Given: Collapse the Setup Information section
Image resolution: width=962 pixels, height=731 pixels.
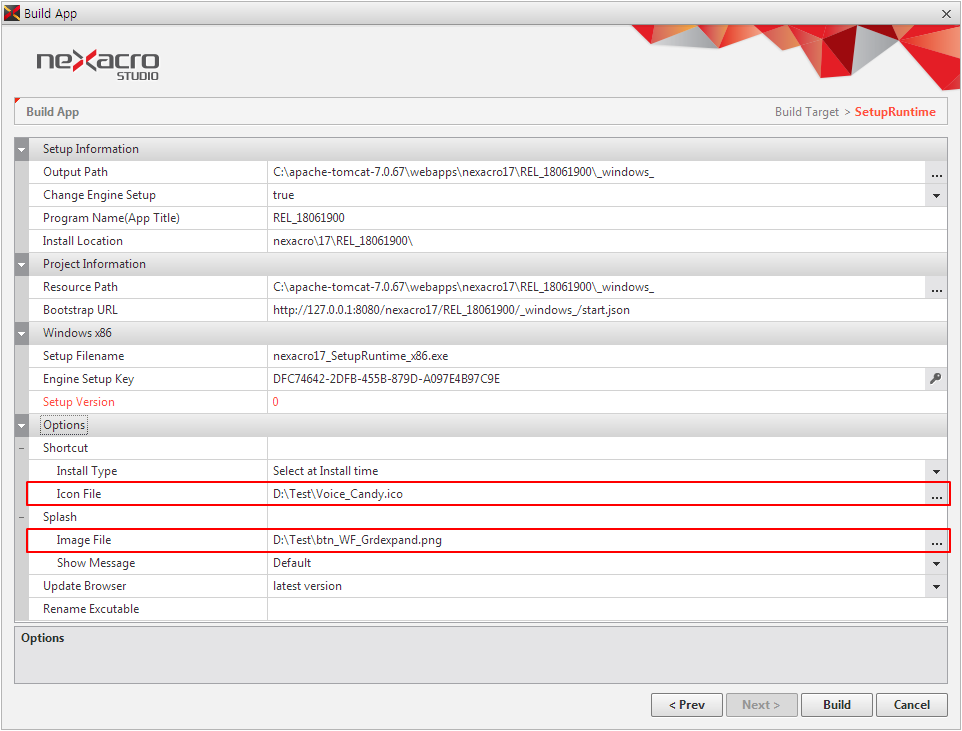Looking at the screenshot, I should [x=22, y=150].
